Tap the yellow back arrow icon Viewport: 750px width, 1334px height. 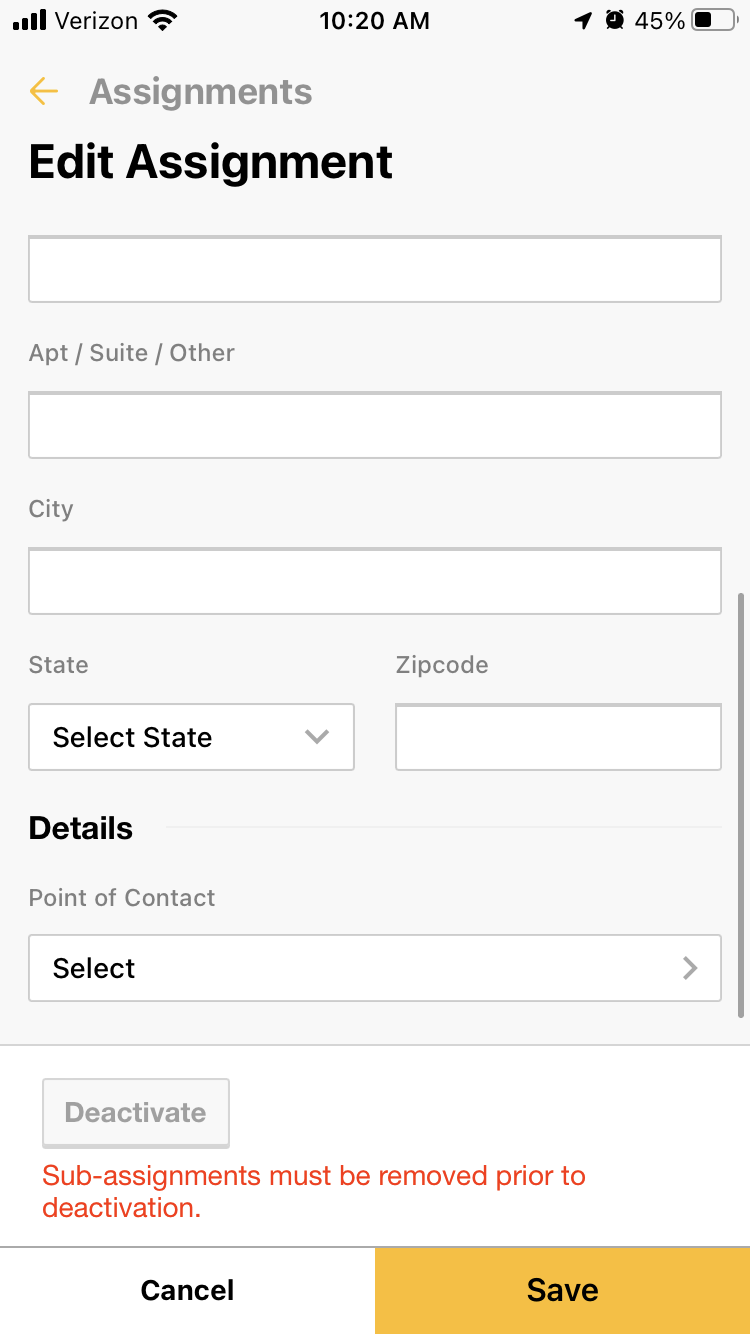[44, 92]
